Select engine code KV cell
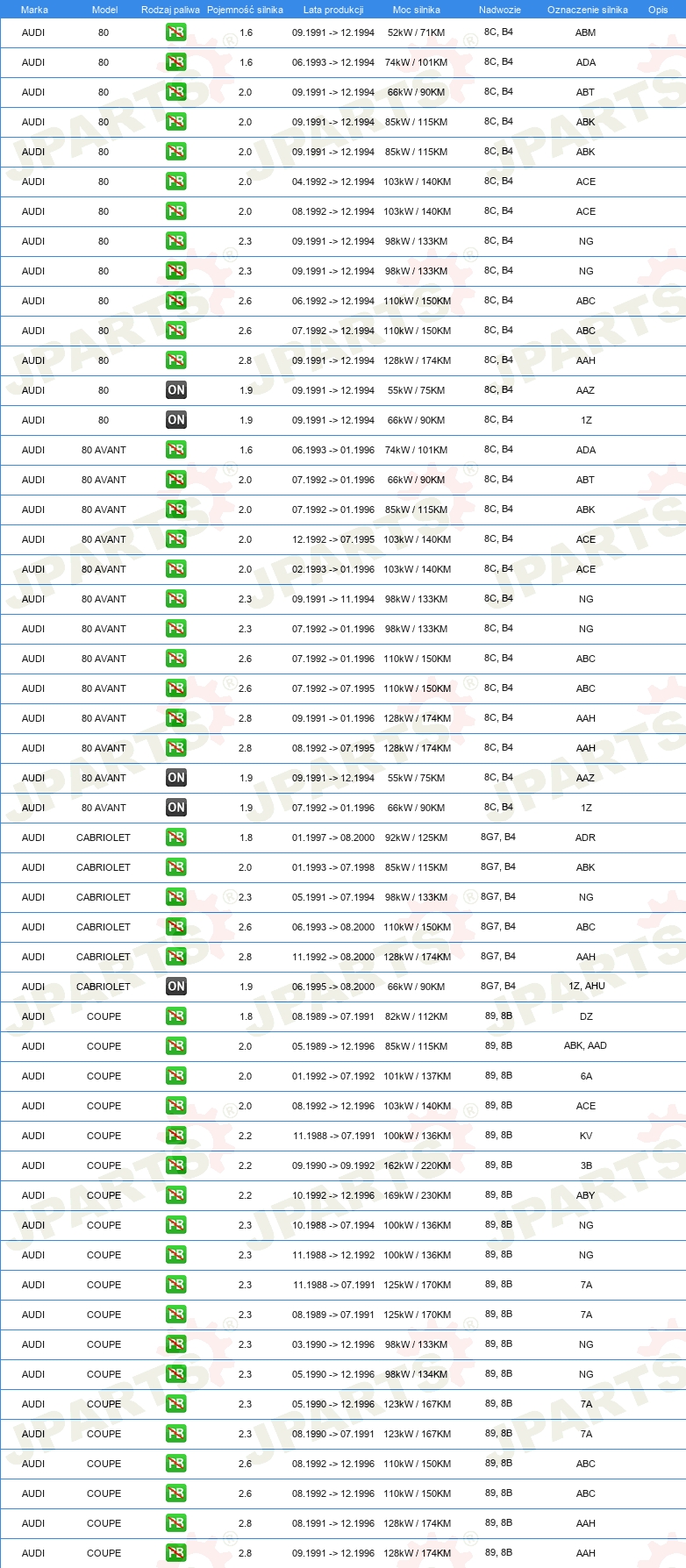686x1568 pixels. pos(586,1136)
